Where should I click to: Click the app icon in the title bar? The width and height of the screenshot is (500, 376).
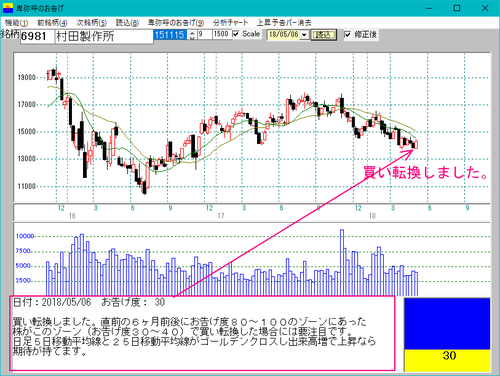point(8,8)
